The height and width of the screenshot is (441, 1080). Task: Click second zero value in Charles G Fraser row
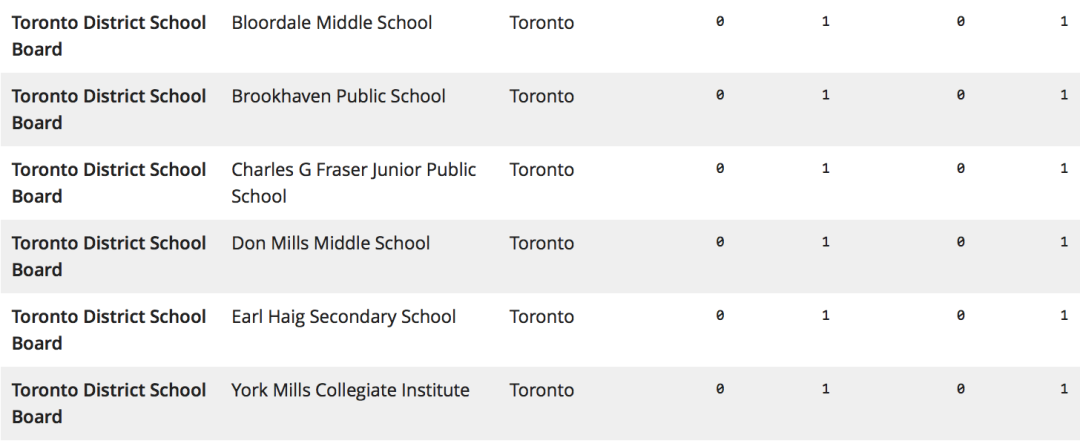pos(960,169)
